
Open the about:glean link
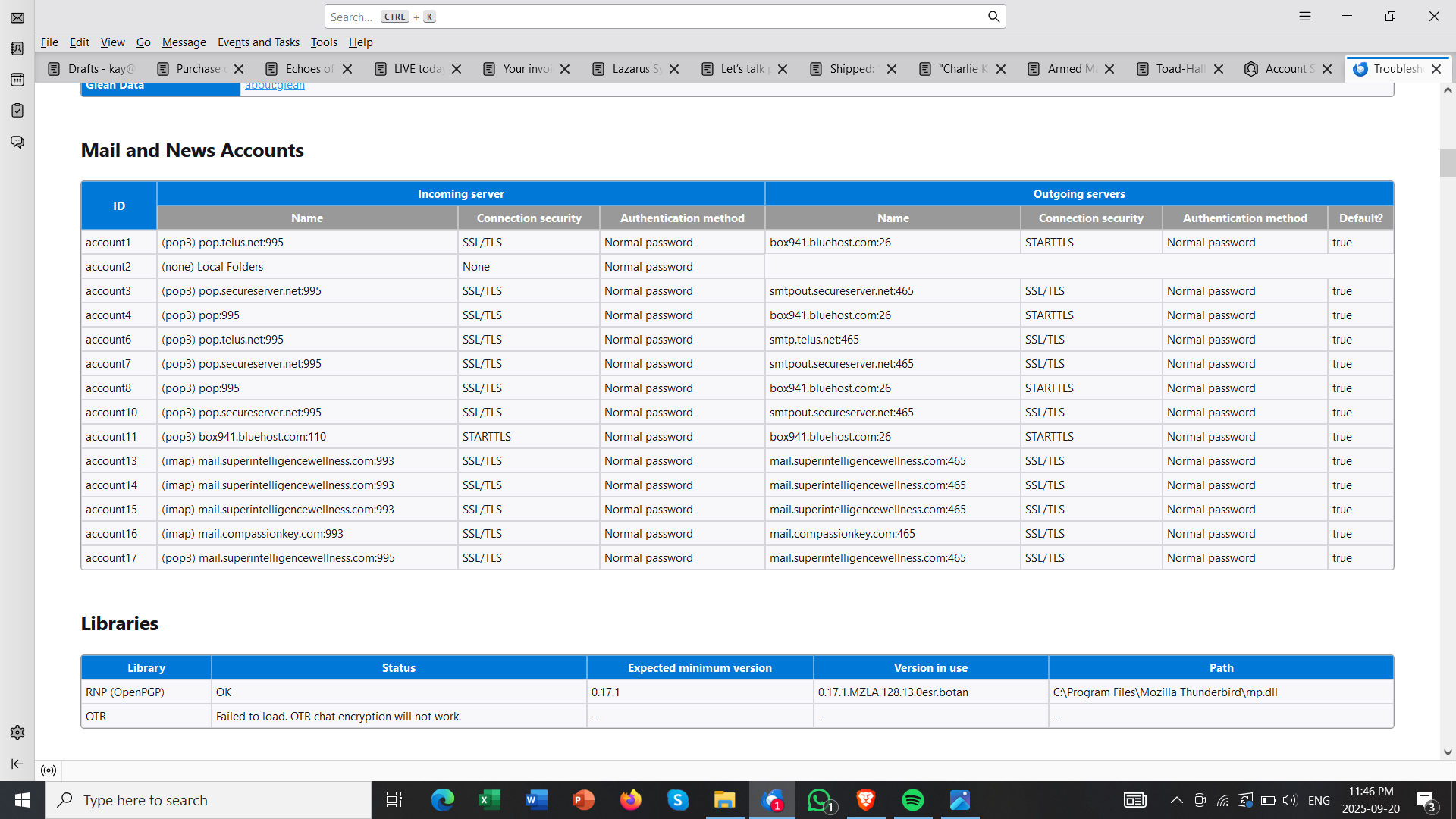(275, 85)
